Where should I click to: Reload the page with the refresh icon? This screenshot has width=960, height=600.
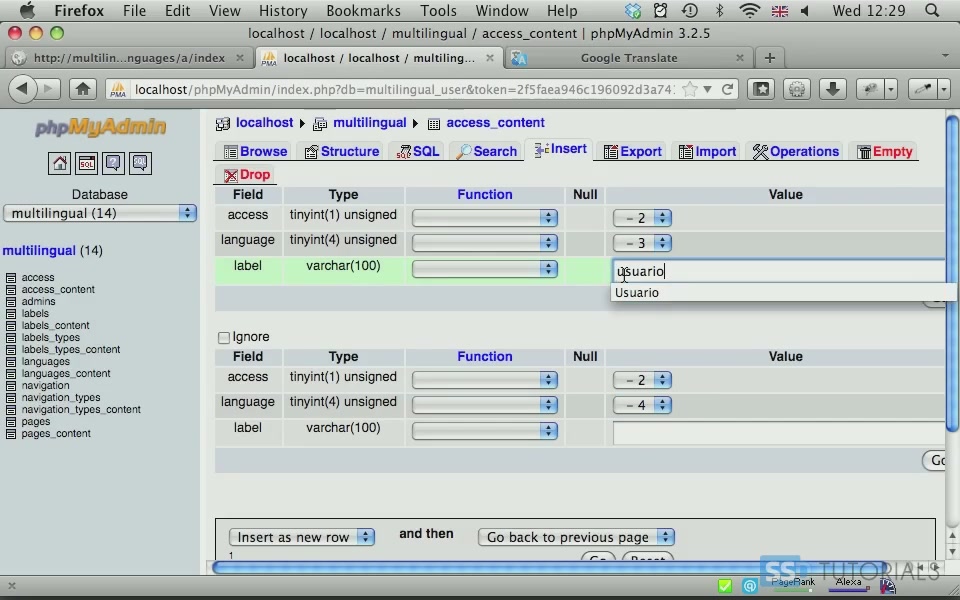click(x=727, y=89)
